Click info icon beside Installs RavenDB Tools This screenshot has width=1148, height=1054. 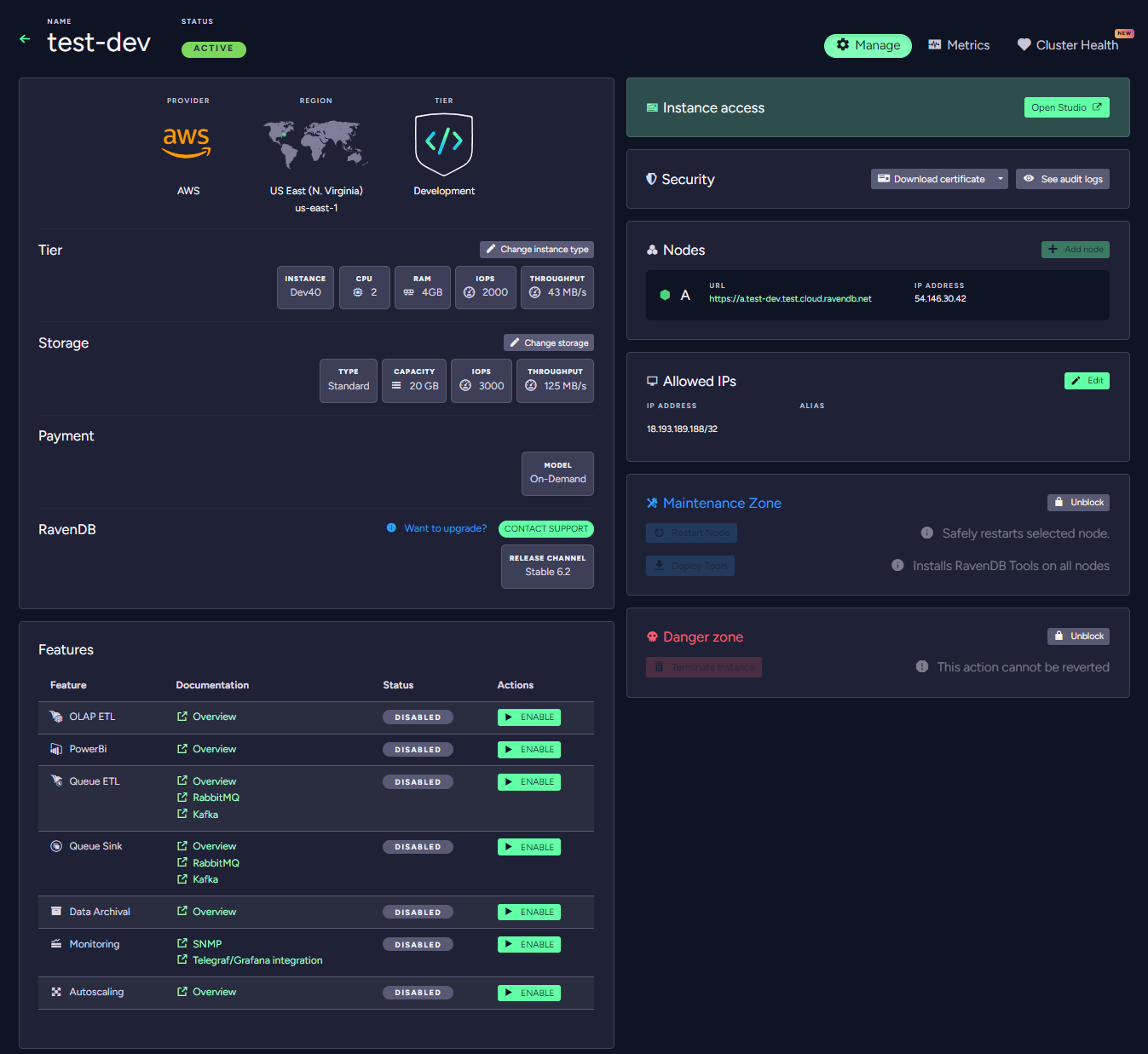point(897,566)
